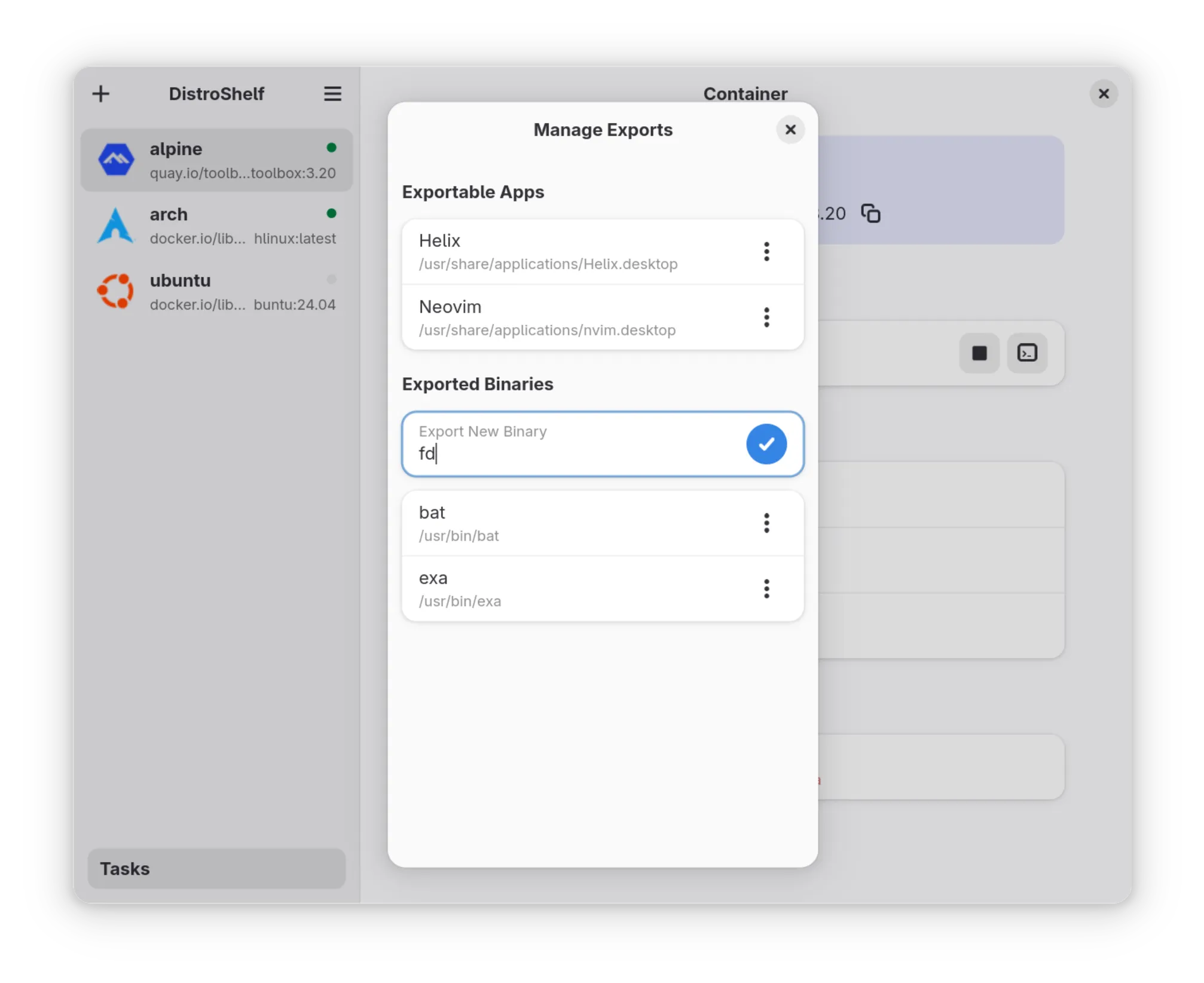Click the Ubuntu logo icon

116,292
